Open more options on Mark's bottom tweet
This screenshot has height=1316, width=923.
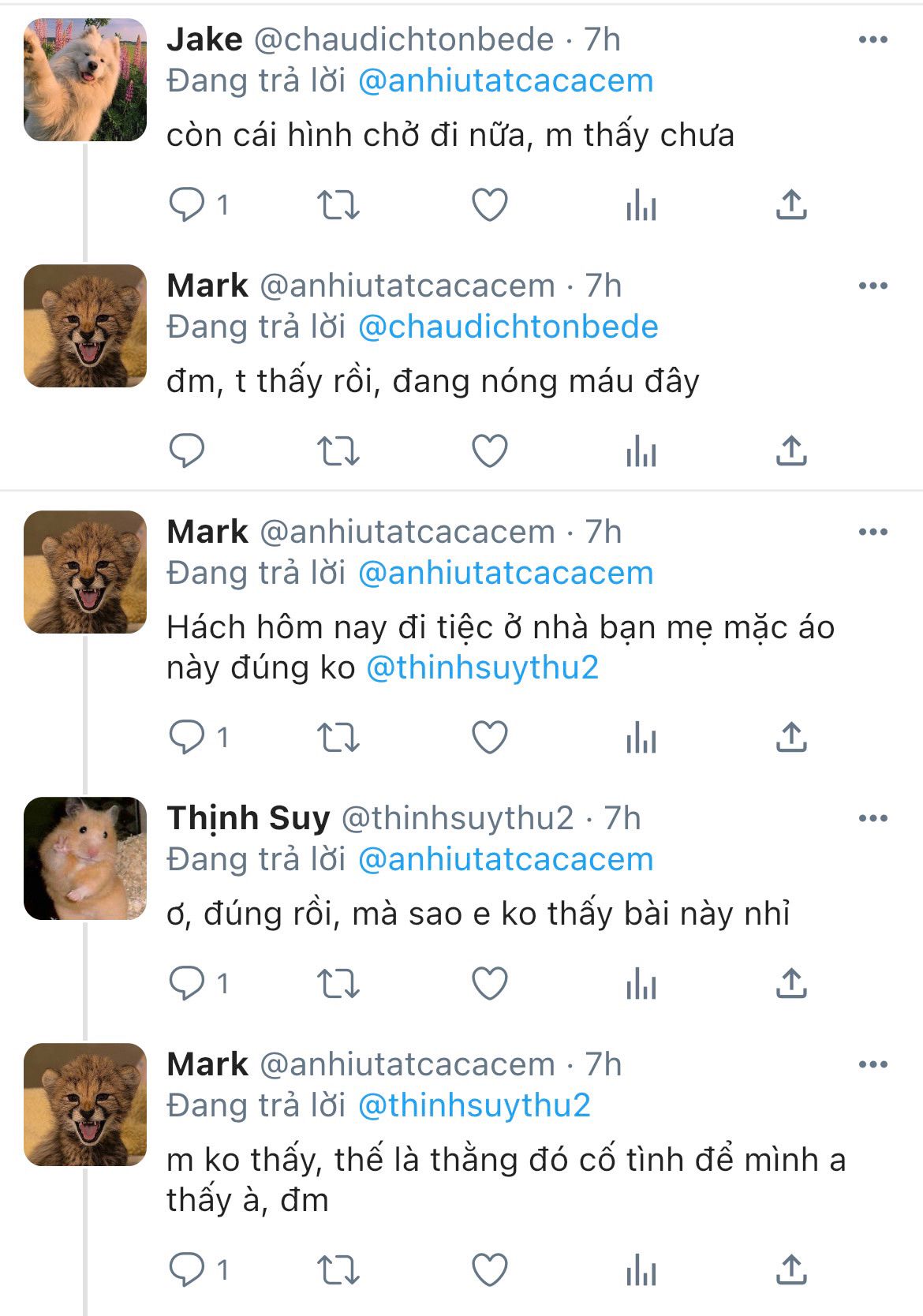[x=873, y=1064]
